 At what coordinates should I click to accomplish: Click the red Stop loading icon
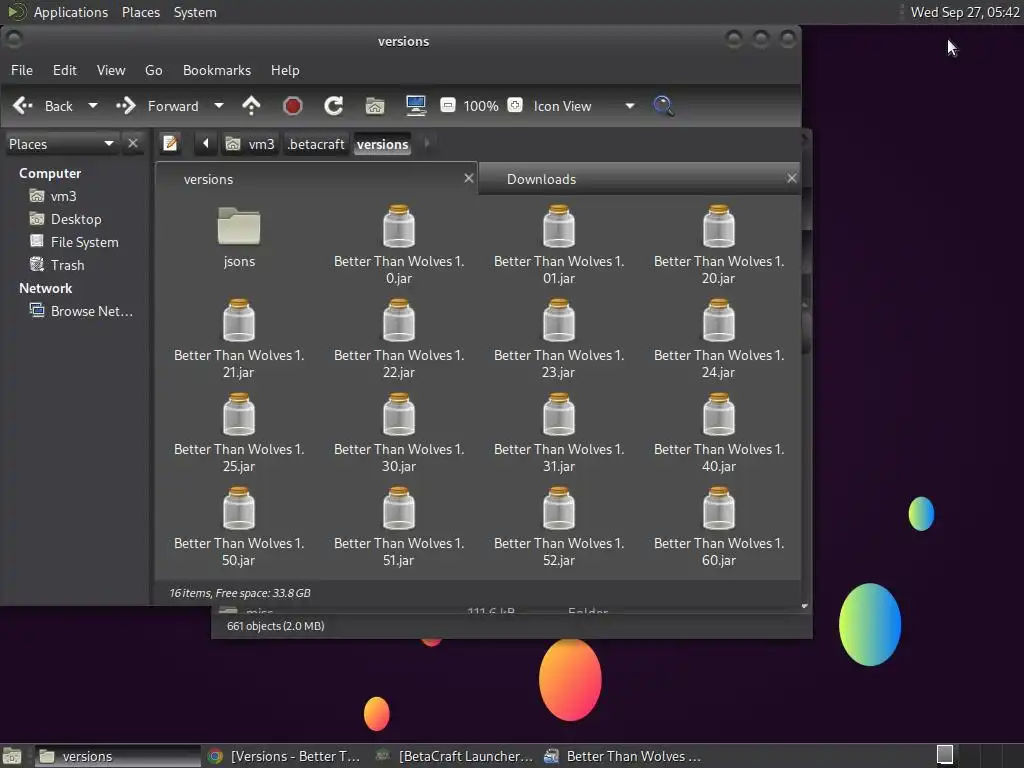pyautogui.click(x=293, y=106)
